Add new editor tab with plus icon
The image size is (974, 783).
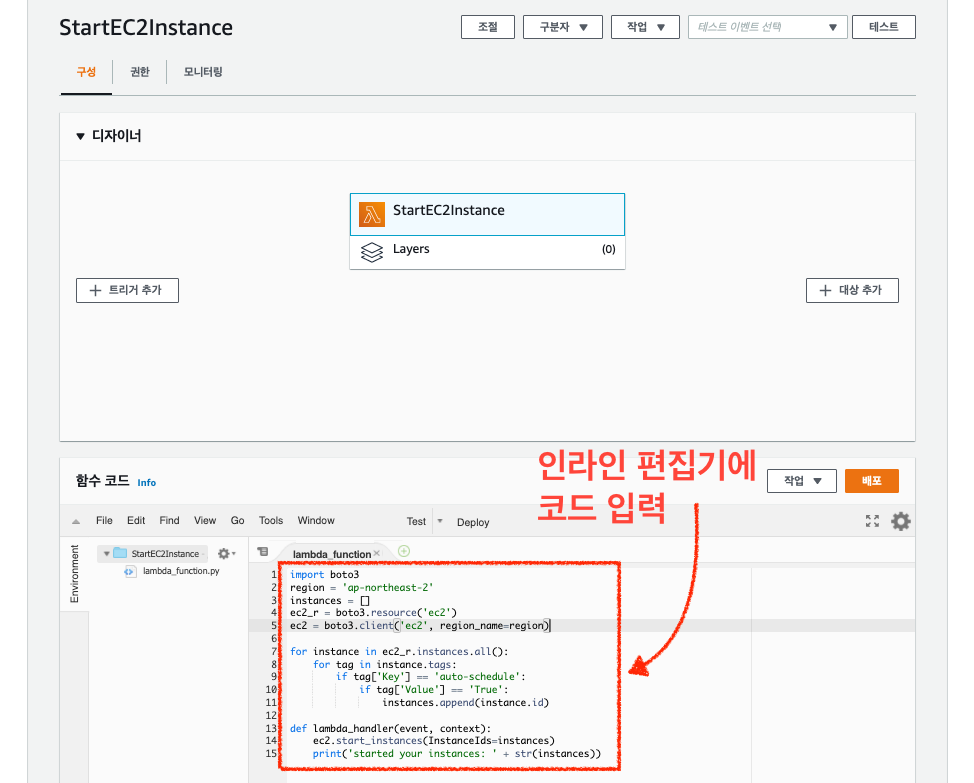click(x=404, y=551)
